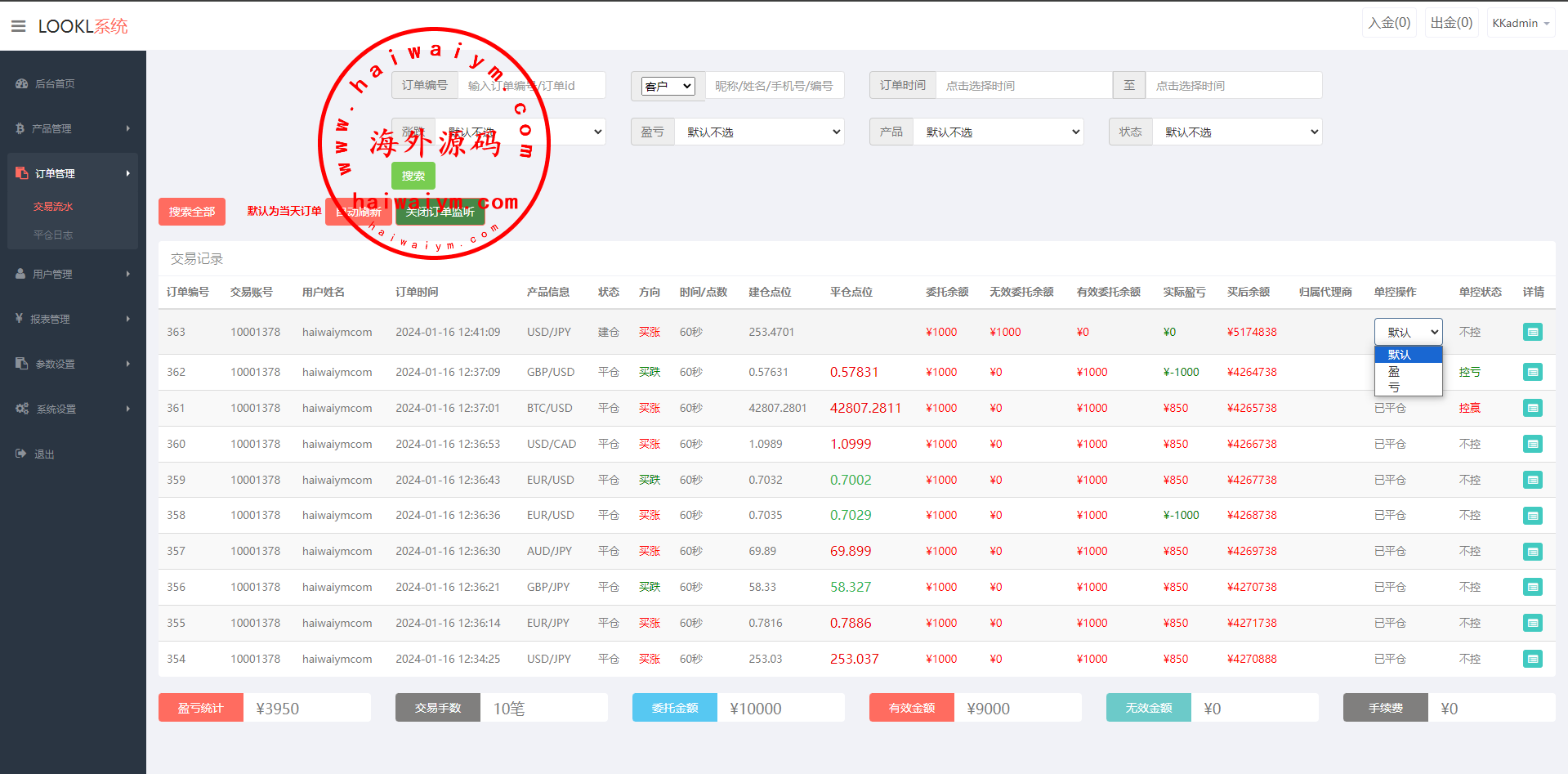
Task: Open the 盈亏 filter dropdown
Action: [758, 132]
